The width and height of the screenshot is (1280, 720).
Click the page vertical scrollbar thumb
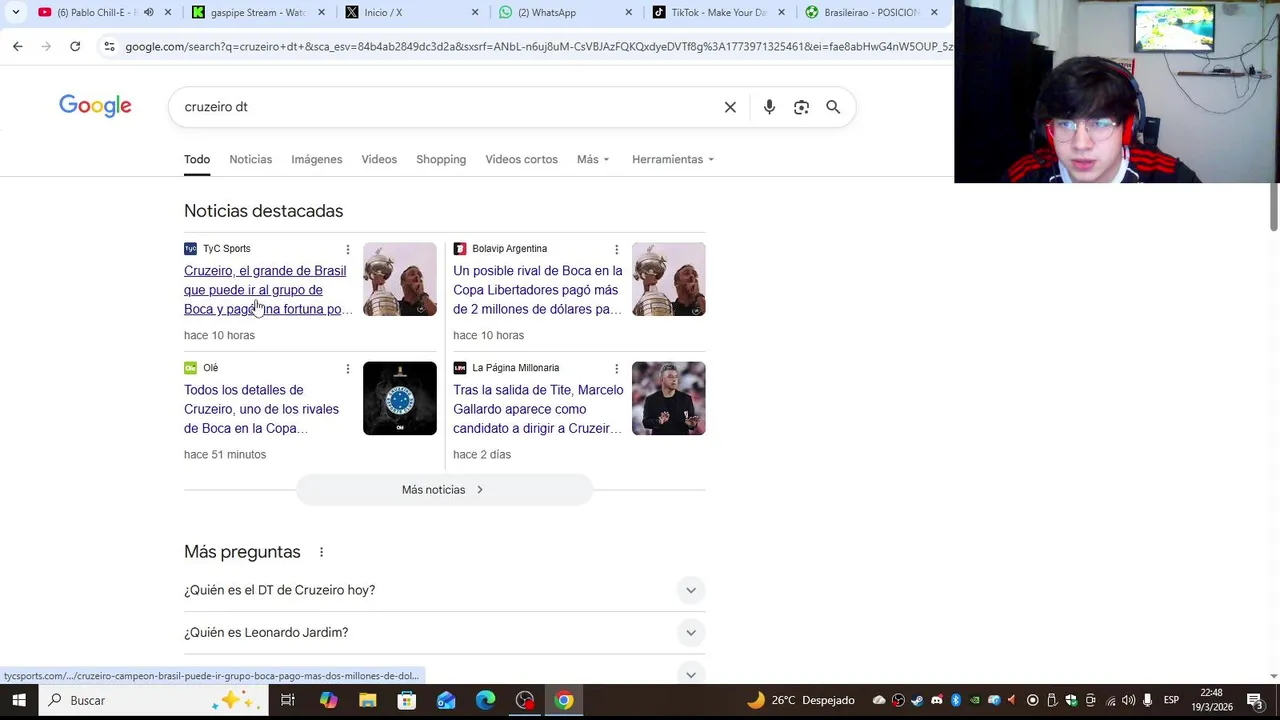pos(1274,207)
